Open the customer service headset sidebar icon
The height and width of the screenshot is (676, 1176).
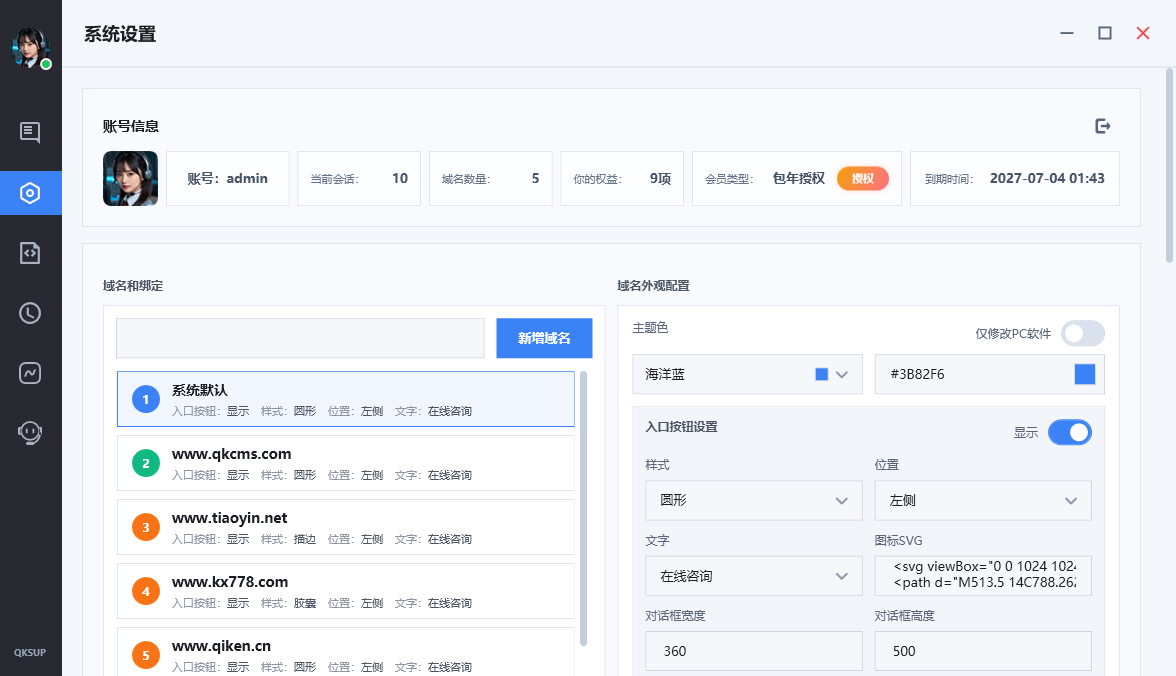pyautogui.click(x=30, y=433)
